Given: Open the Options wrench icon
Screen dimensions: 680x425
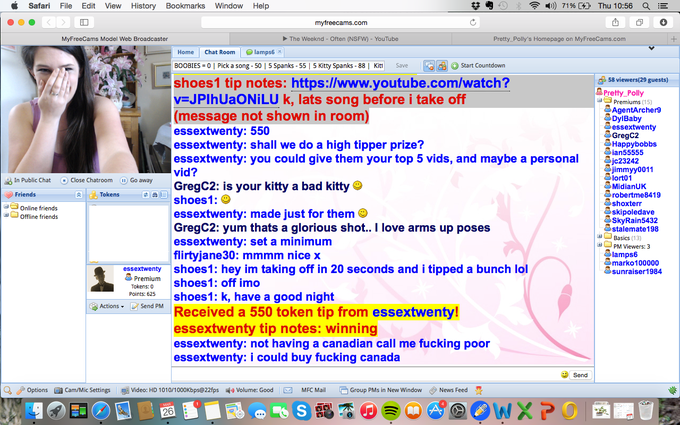Looking at the screenshot, I should tap(20, 390).
